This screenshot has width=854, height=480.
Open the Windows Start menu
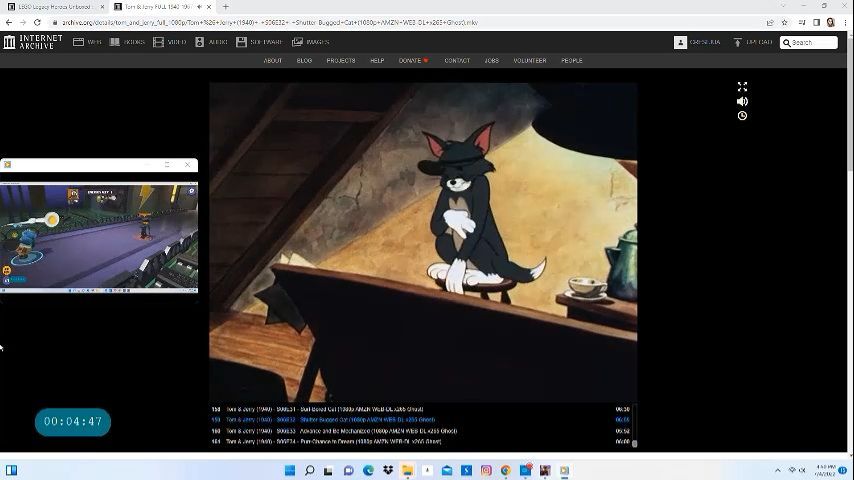pyautogui.click(x=290, y=470)
